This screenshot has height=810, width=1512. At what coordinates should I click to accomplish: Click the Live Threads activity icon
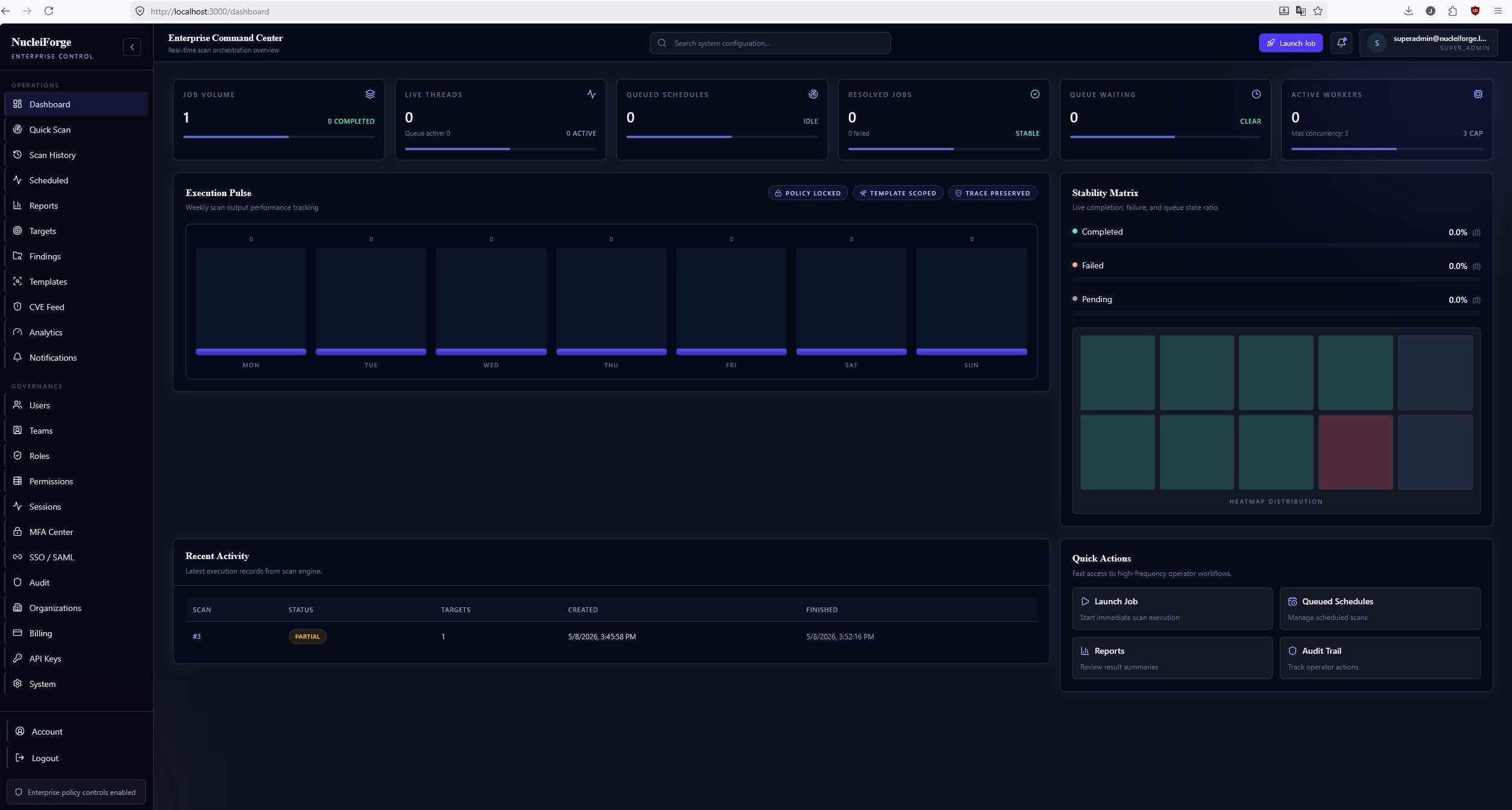point(591,94)
